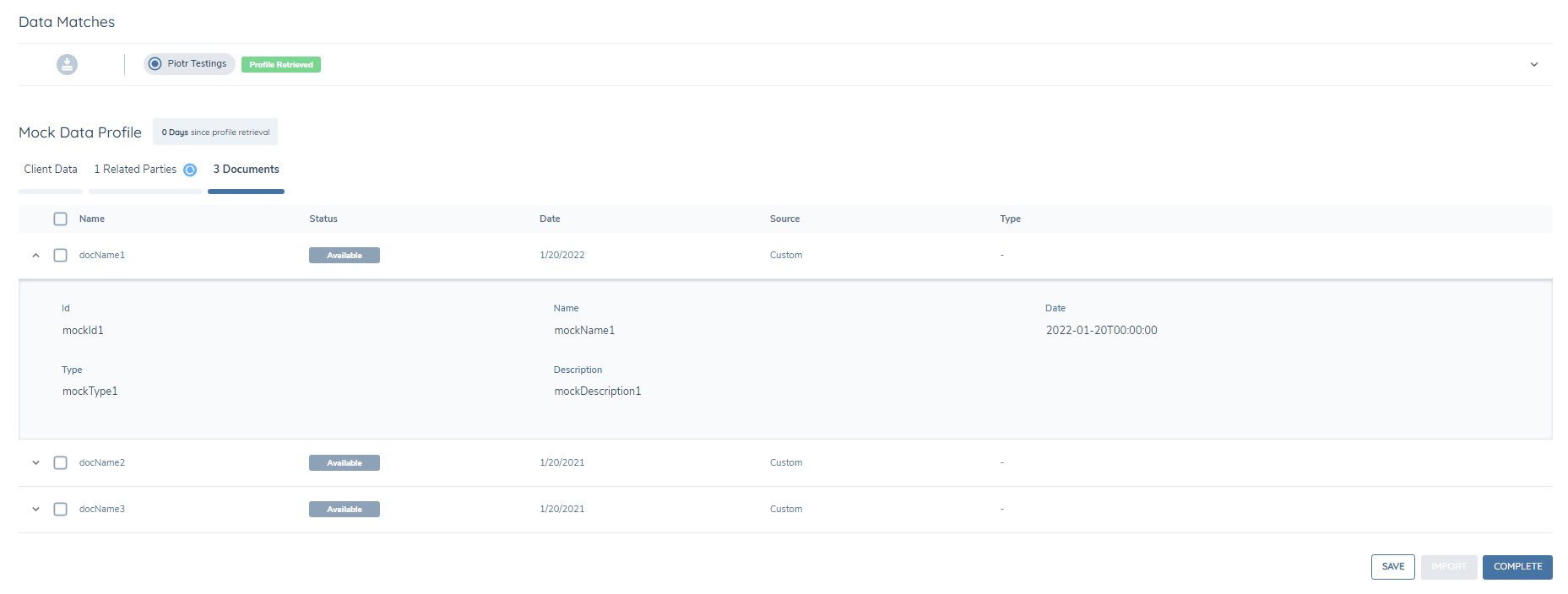Switch to the Client Data tab
Screen dimensions: 1568x594
coord(51,169)
